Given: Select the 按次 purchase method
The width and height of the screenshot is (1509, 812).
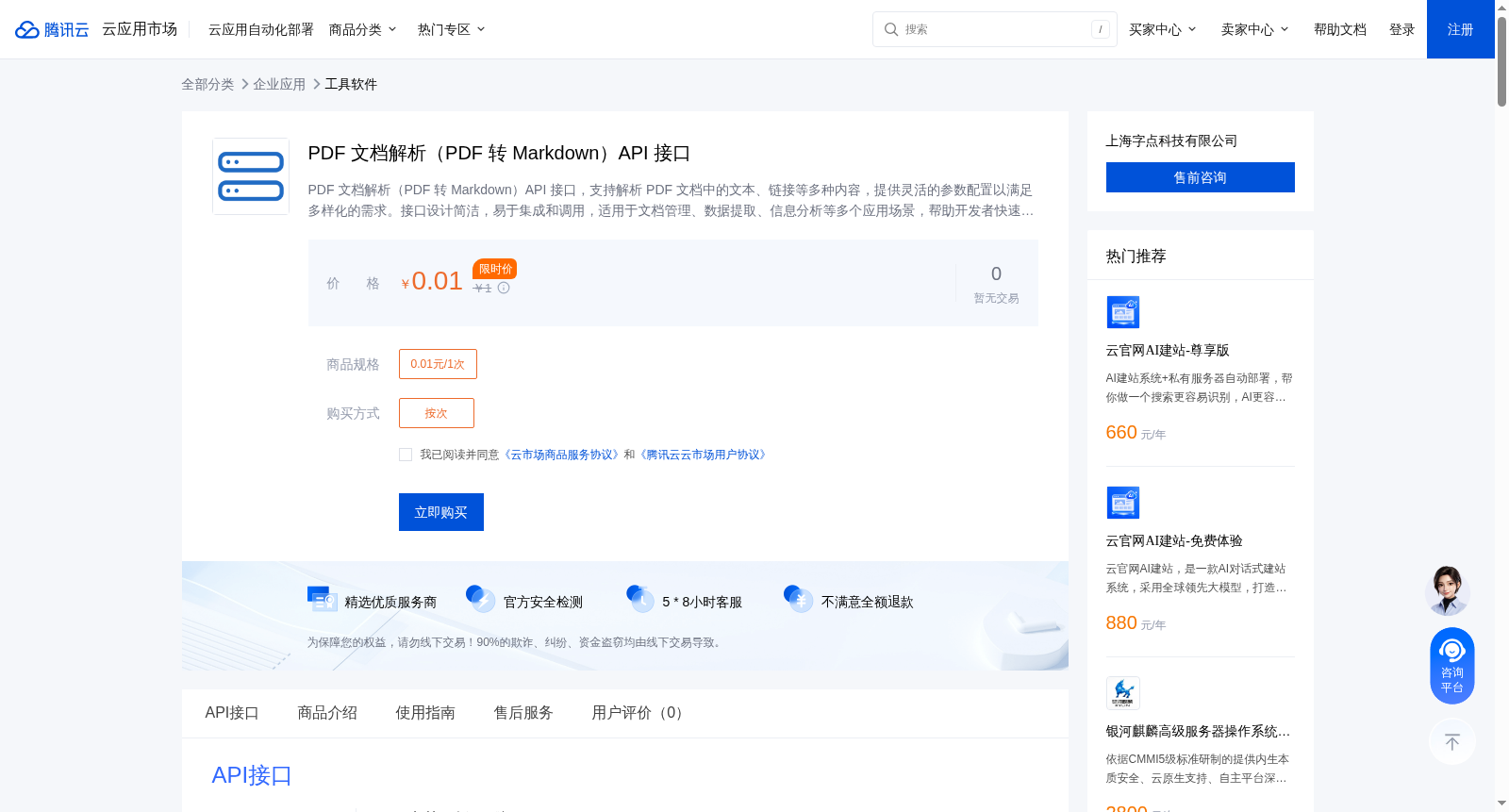Looking at the screenshot, I should pyautogui.click(x=437, y=413).
